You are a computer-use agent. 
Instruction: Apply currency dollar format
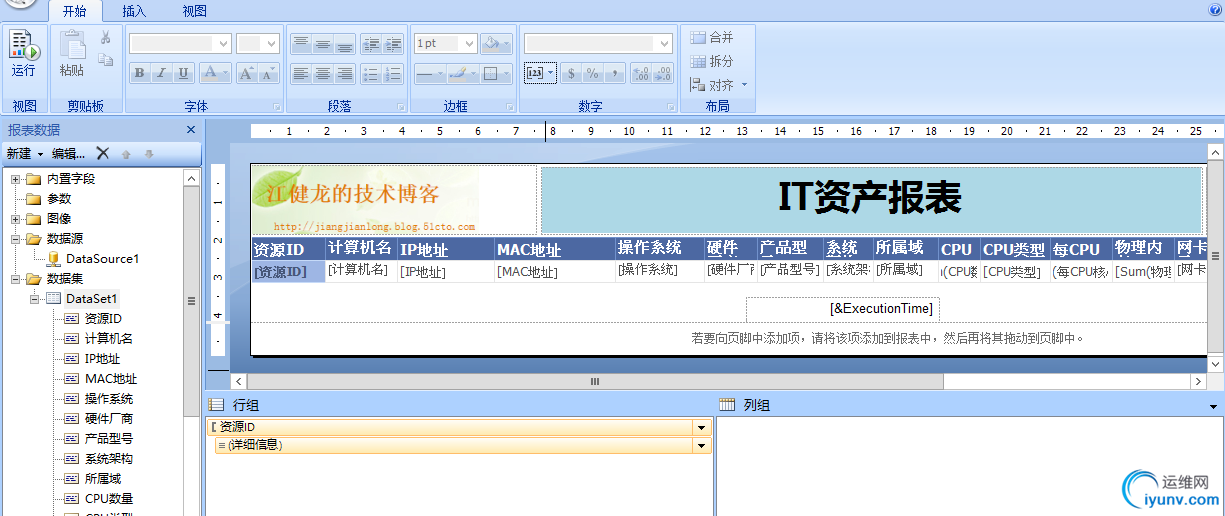[571, 73]
